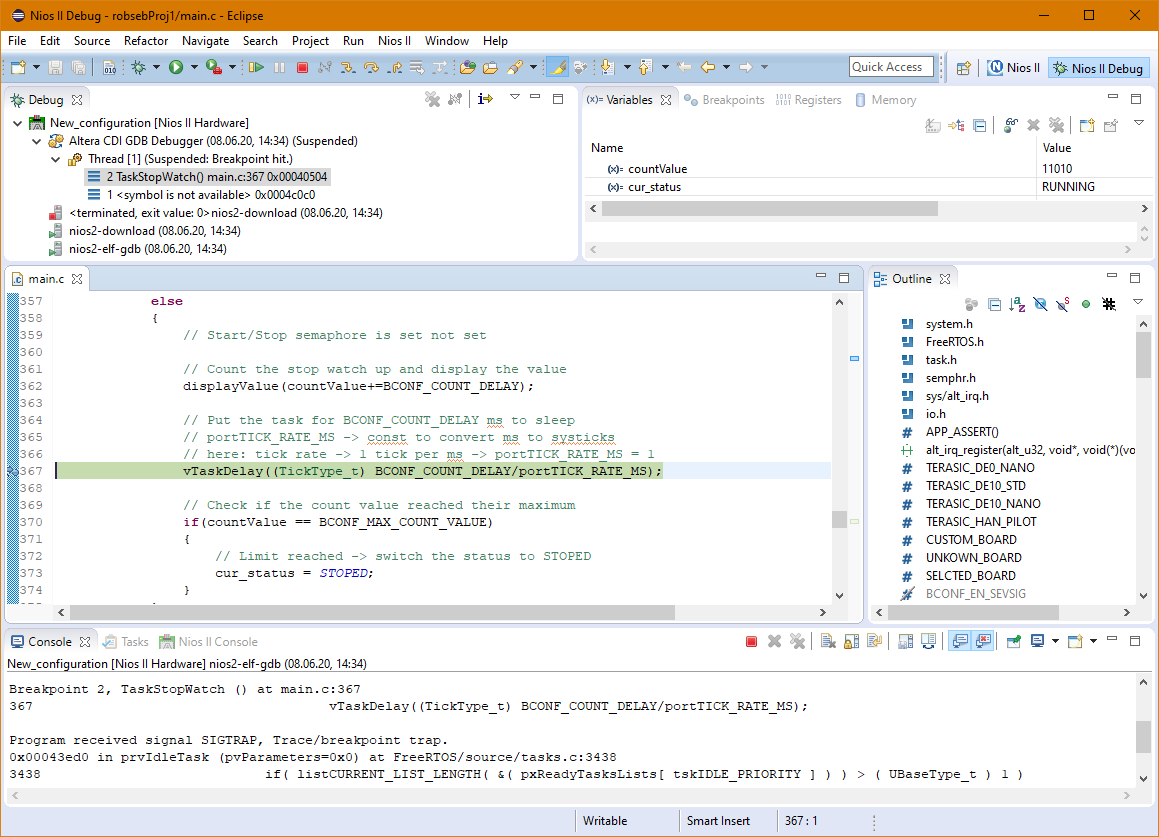
Task: Click in the Quick Access search field
Action: click(890, 67)
